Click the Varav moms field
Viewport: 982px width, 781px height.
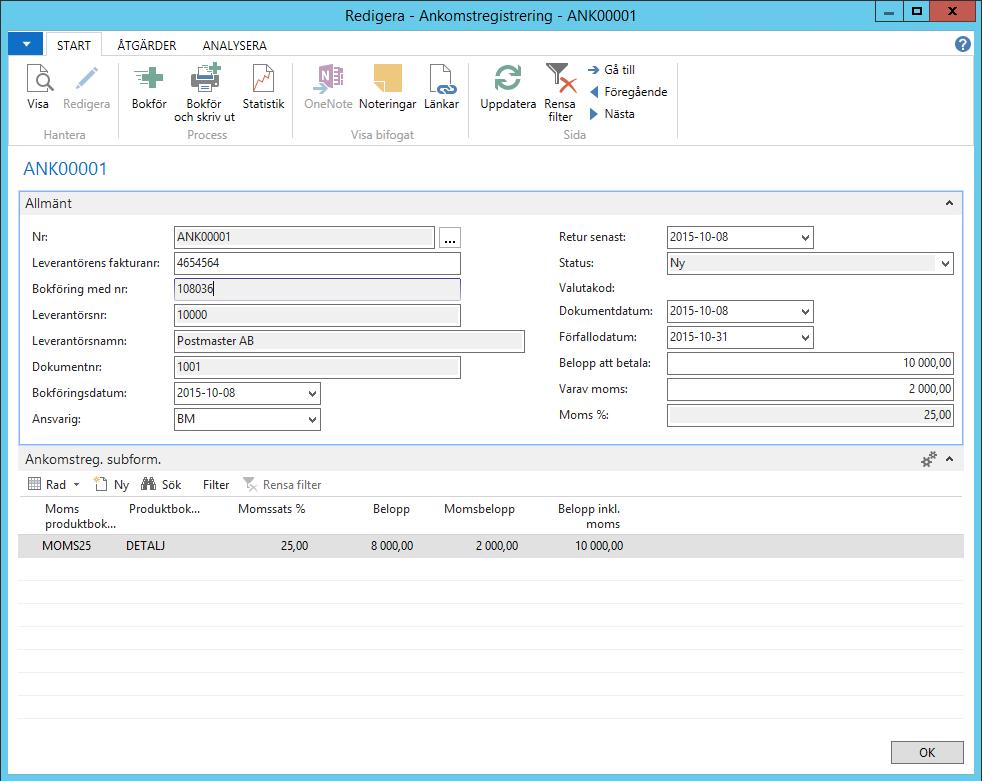click(810, 389)
